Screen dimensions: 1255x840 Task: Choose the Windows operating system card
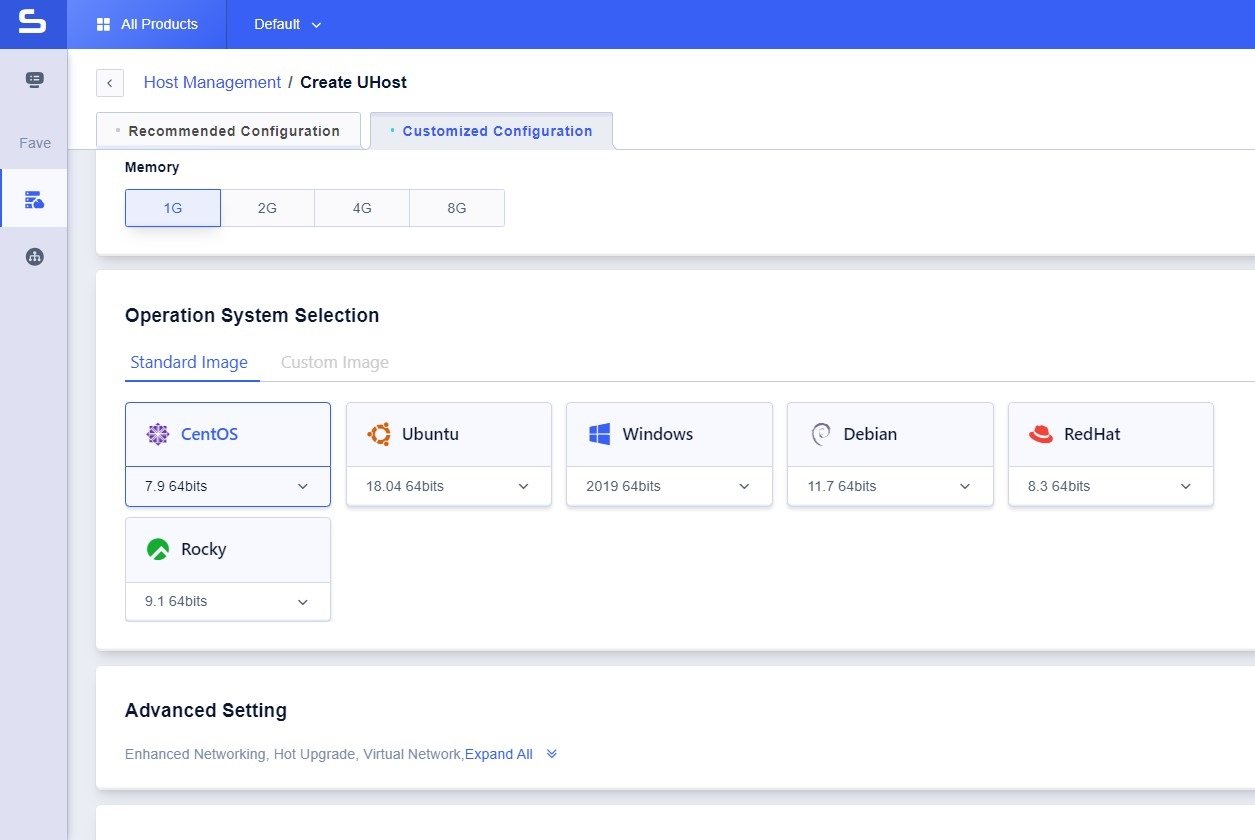669,434
